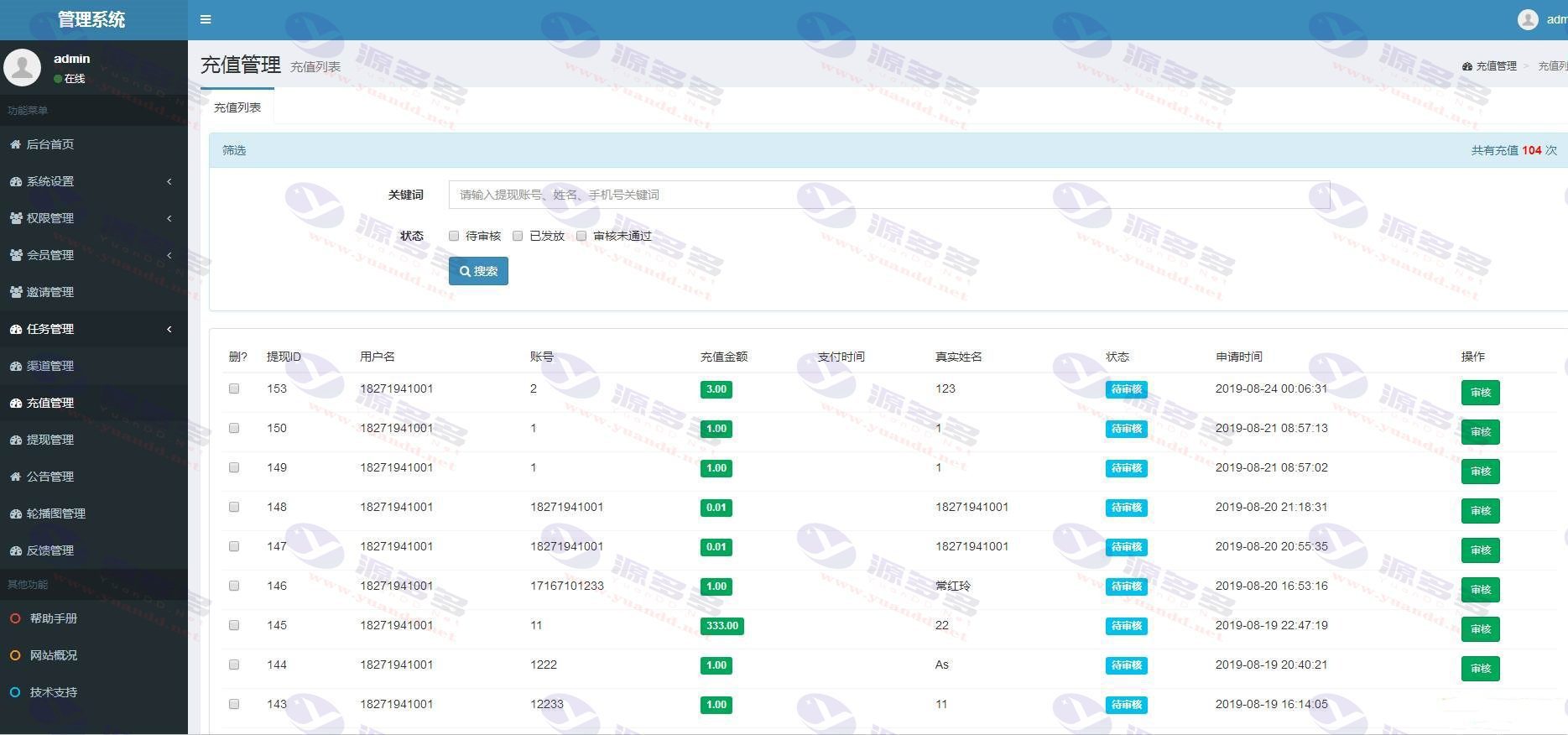Click the 任务管理 dashboard icon
The height and width of the screenshot is (735, 1568).
pyautogui.click(x=15, y=329)
